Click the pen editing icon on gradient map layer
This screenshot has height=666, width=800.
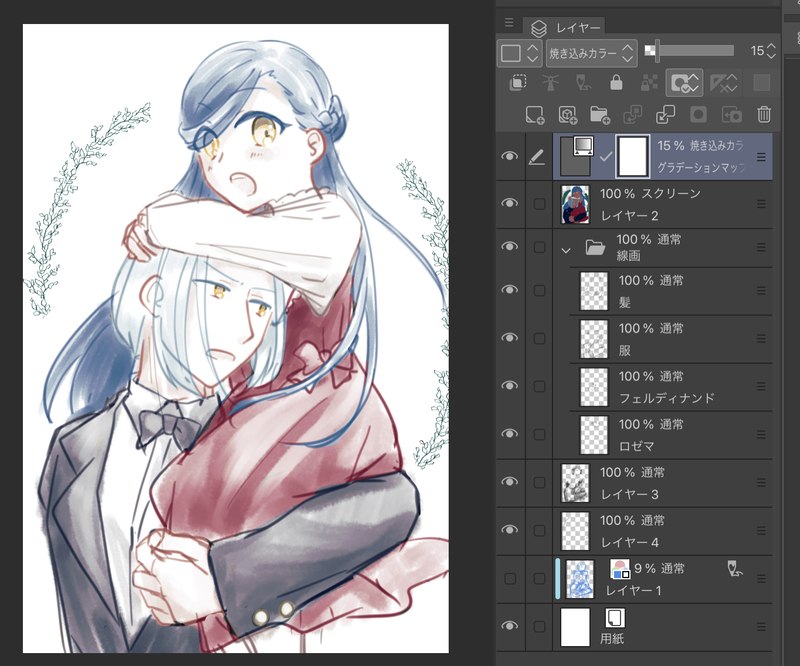pyautogui.click(x=536, y=157)
